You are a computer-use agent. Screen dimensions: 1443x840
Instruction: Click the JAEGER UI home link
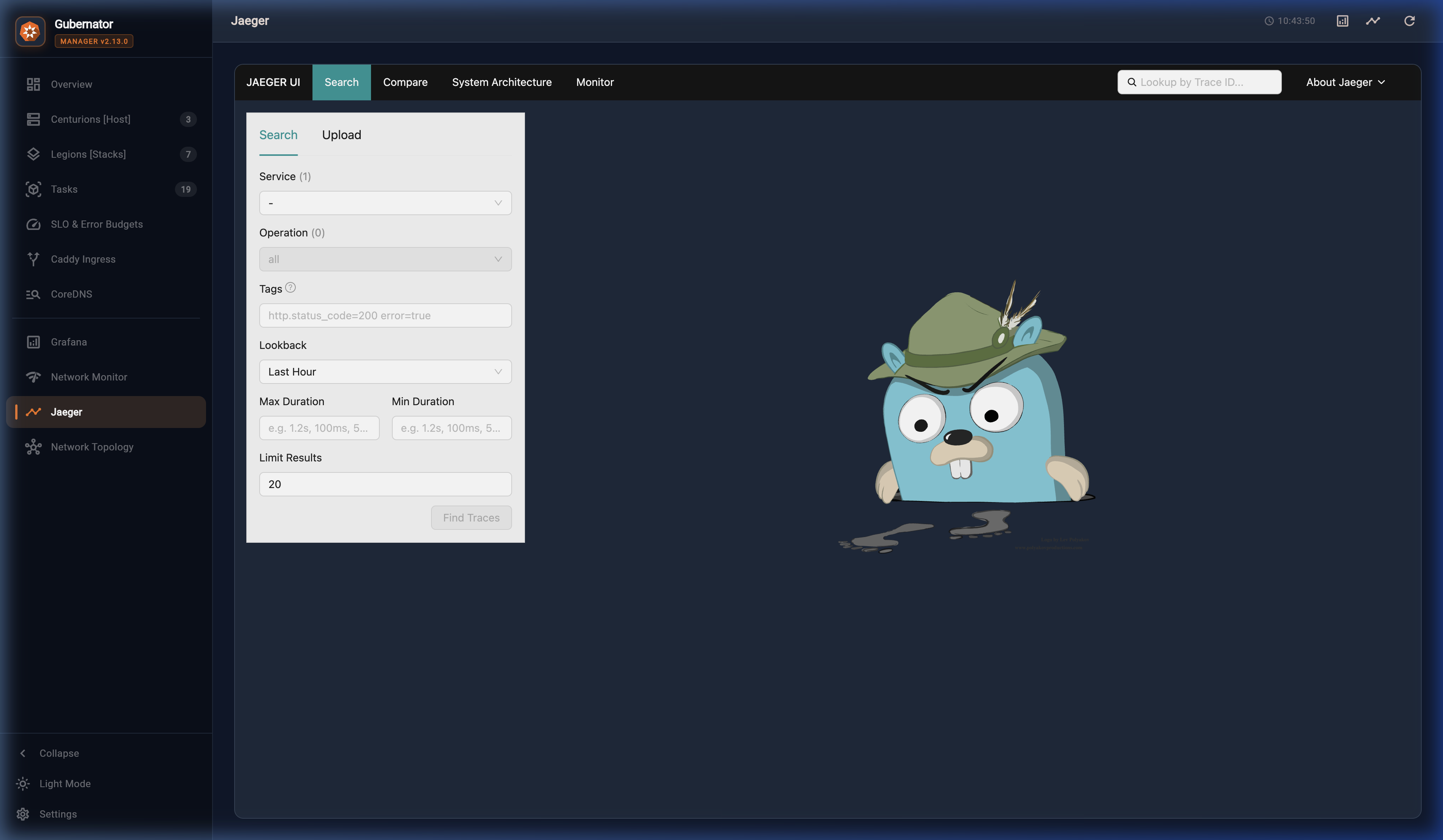tap(273, 82)
